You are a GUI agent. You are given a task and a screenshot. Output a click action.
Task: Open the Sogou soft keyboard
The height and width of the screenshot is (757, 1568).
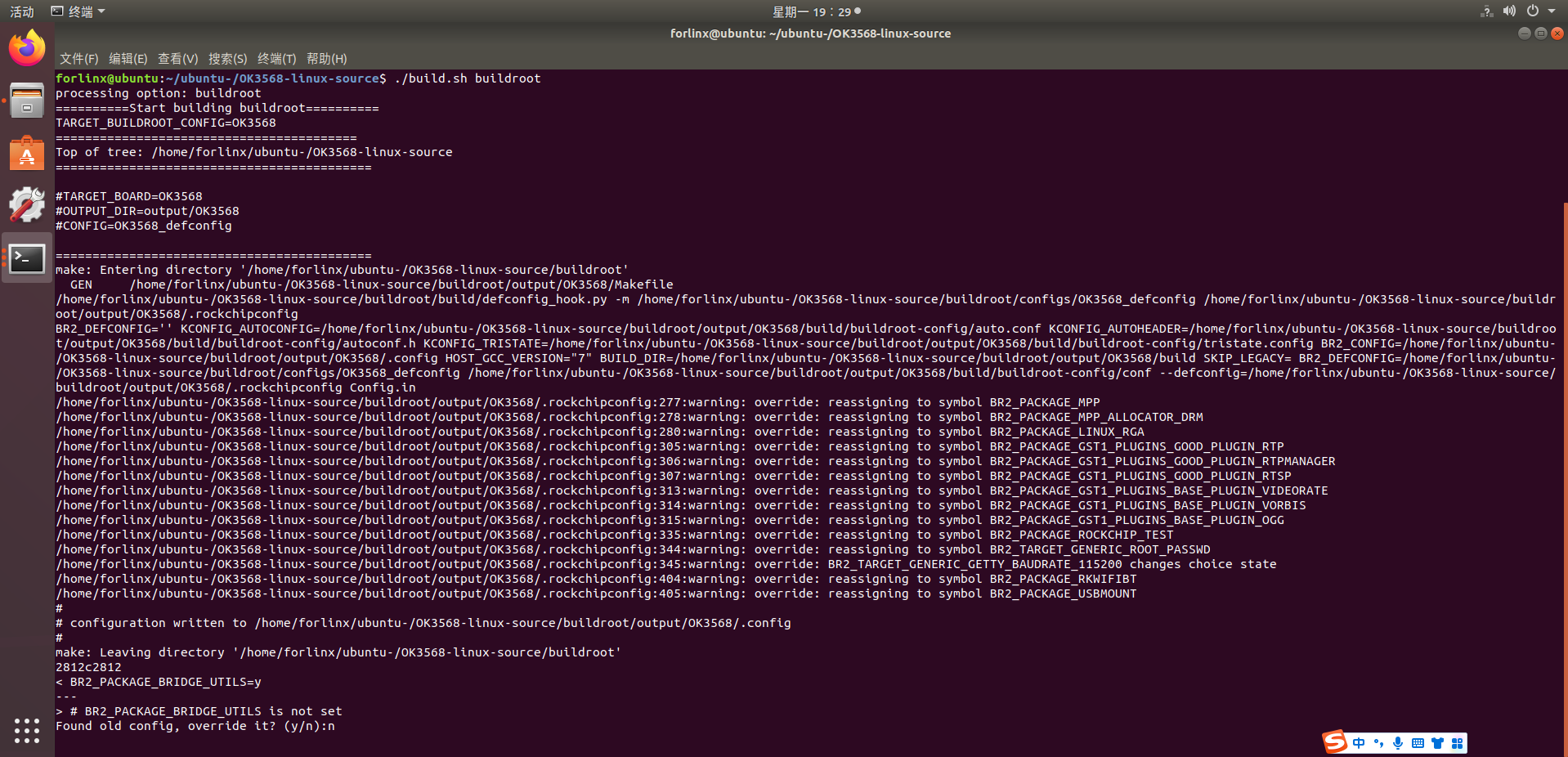1418,743
